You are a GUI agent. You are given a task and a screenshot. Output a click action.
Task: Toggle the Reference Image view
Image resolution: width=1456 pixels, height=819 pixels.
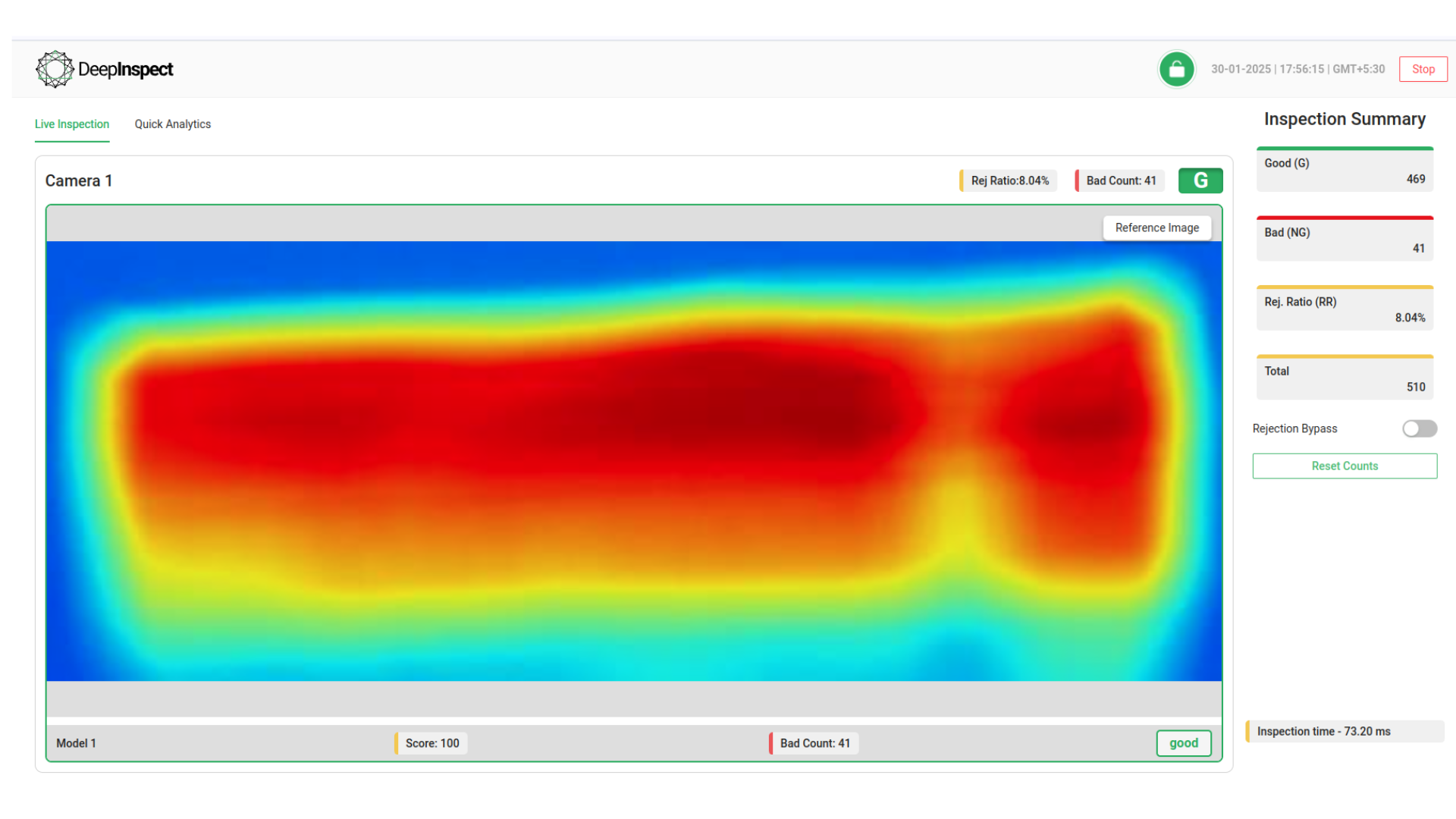1156,227
